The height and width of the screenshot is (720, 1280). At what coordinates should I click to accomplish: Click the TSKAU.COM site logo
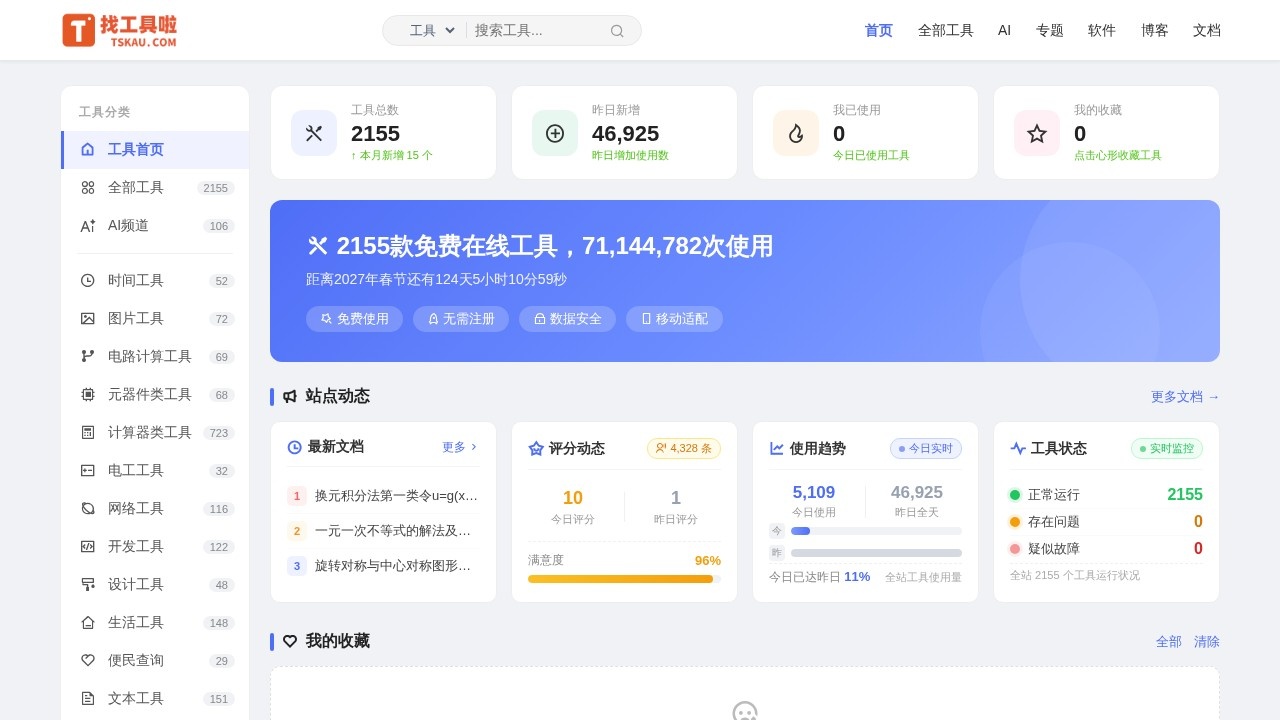pyautogui.click(x=119, y=30)
